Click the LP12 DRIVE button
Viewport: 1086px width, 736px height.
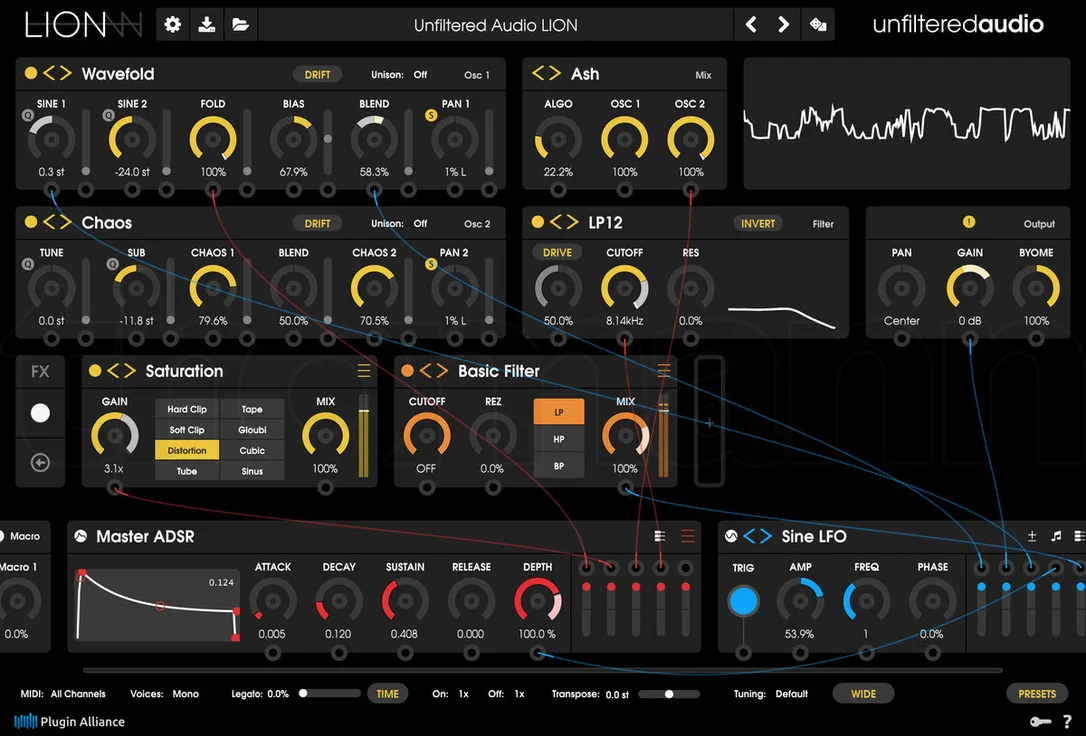tap(557, 252)
